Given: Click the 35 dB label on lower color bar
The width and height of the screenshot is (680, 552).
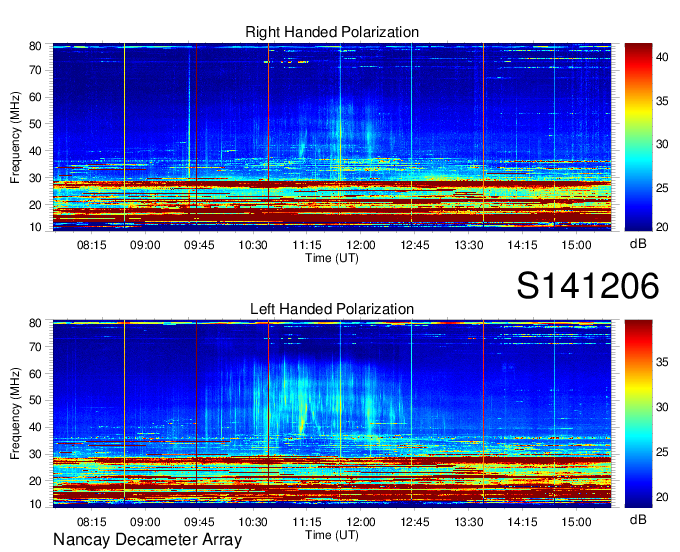Looking at the screenshot, I should click(662, 362).
